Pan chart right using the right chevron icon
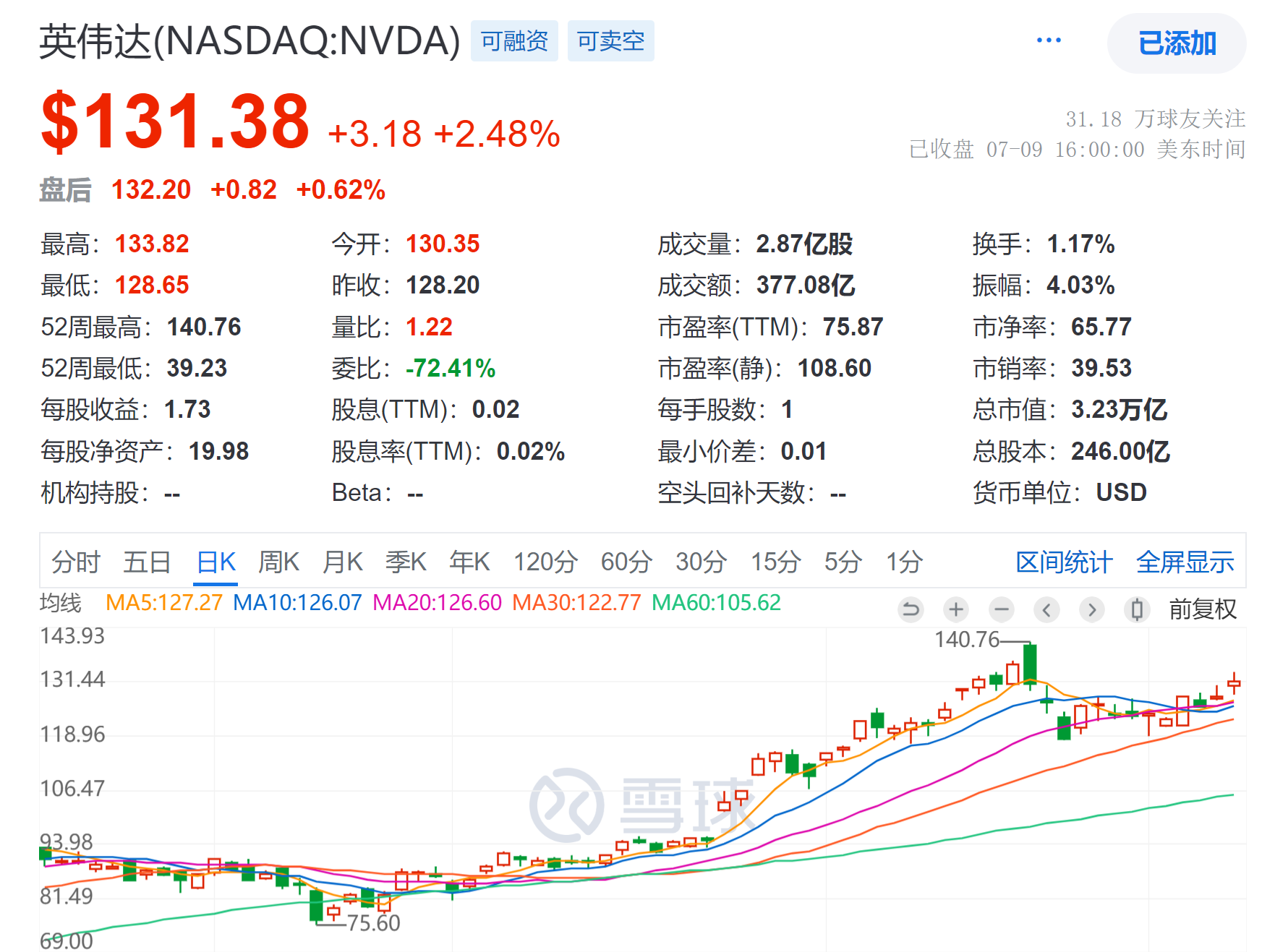This screenshot has height=952, width=1275. 1092,609
